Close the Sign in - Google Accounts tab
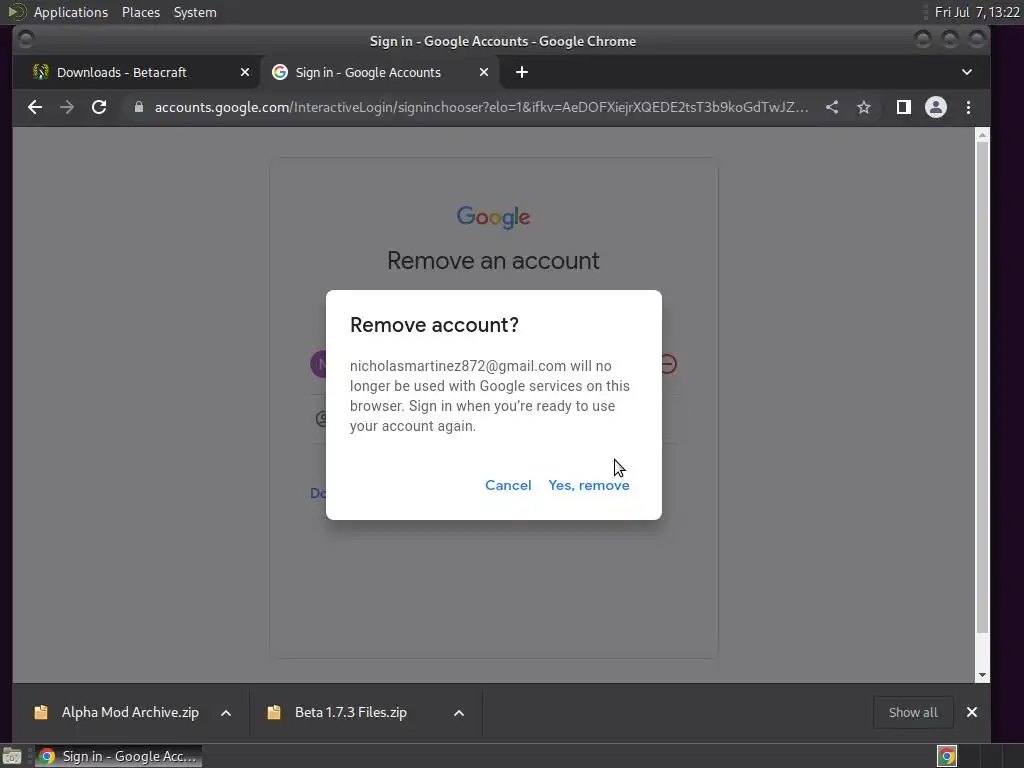Viewport: 1024px width, 768px height. click(x=484, y=72)
